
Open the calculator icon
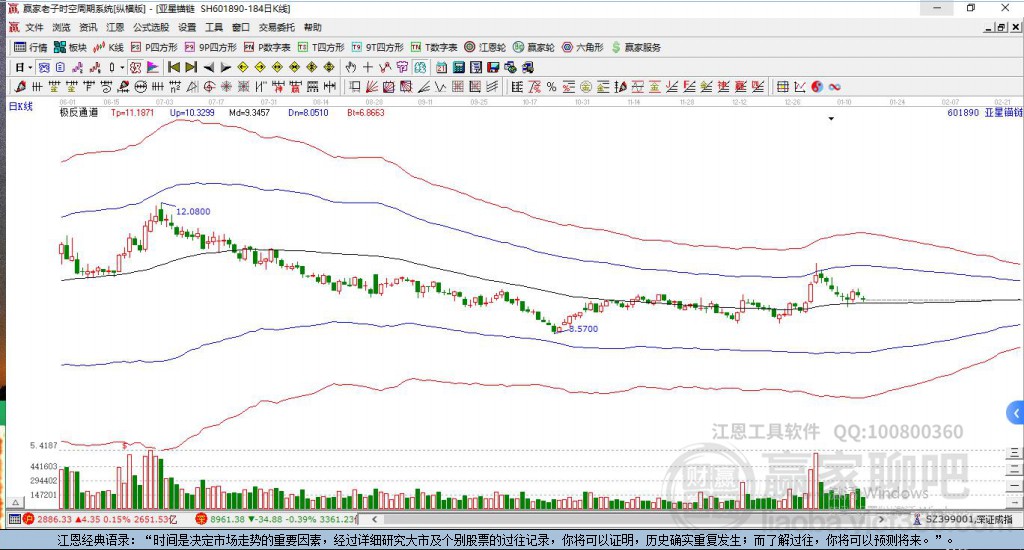click(x=458, y=67)
